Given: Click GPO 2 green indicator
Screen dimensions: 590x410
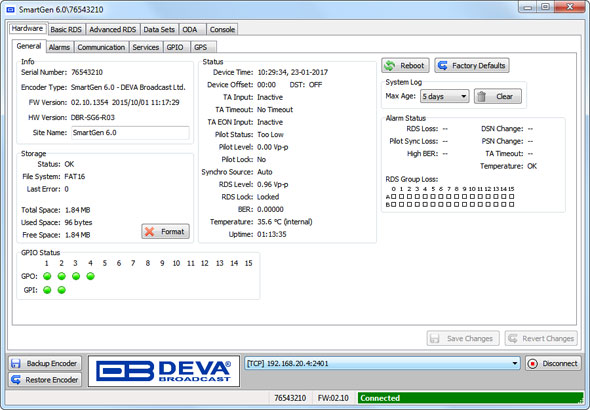Looking at the screenshot, I should click(62, 276).
